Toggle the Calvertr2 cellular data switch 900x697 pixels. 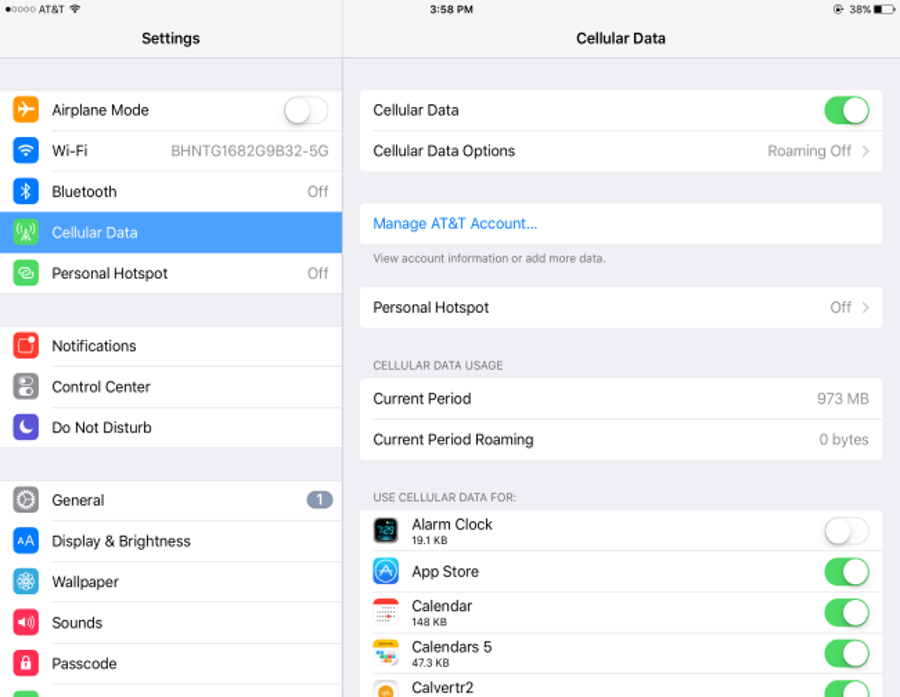pos(847,688)
